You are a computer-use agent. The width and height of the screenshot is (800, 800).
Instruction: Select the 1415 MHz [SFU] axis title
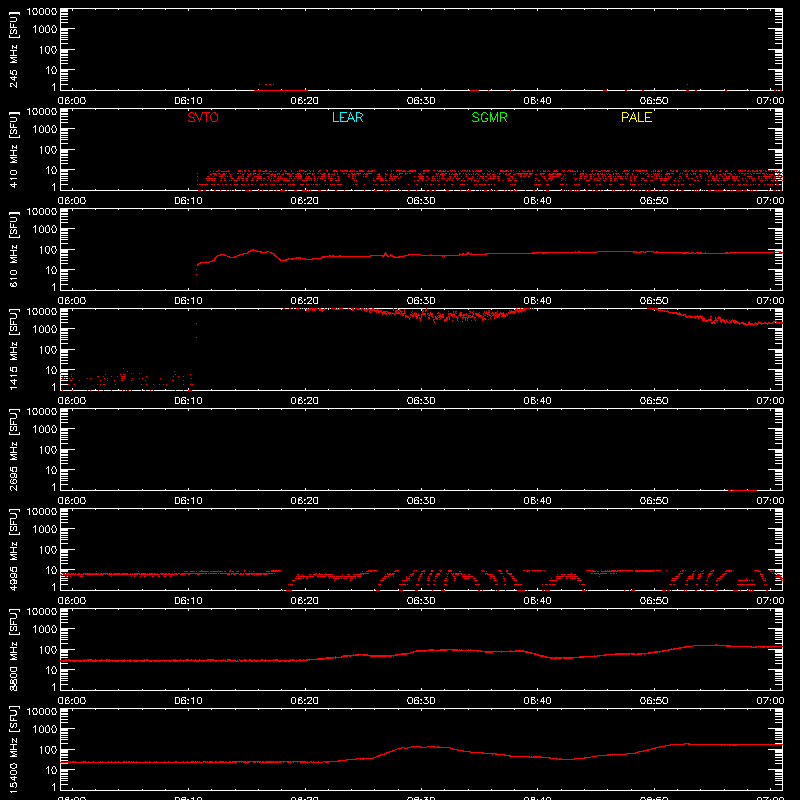pos(13,350)
